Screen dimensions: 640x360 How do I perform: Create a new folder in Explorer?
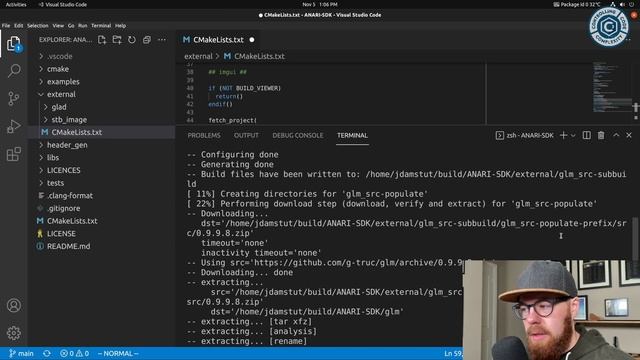pyautogui.click(x=117, y=40)
